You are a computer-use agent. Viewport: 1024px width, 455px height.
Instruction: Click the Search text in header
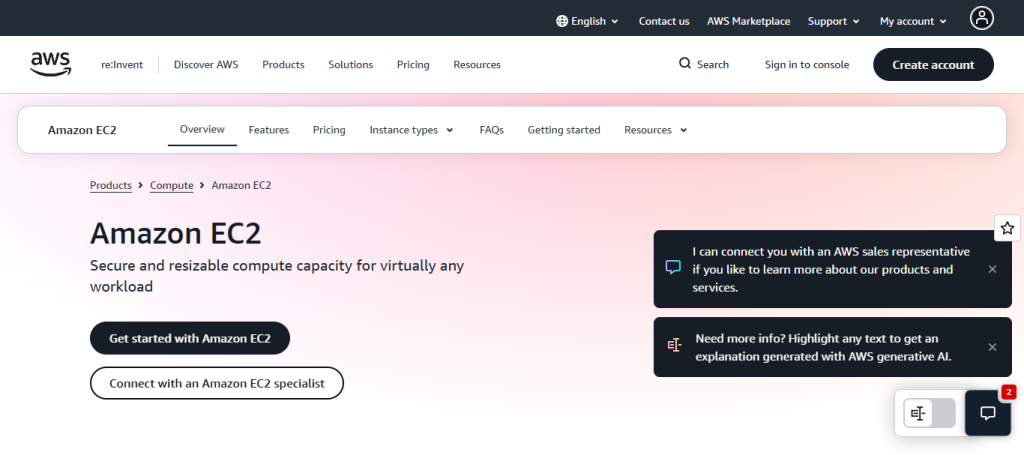coord(712,65)
